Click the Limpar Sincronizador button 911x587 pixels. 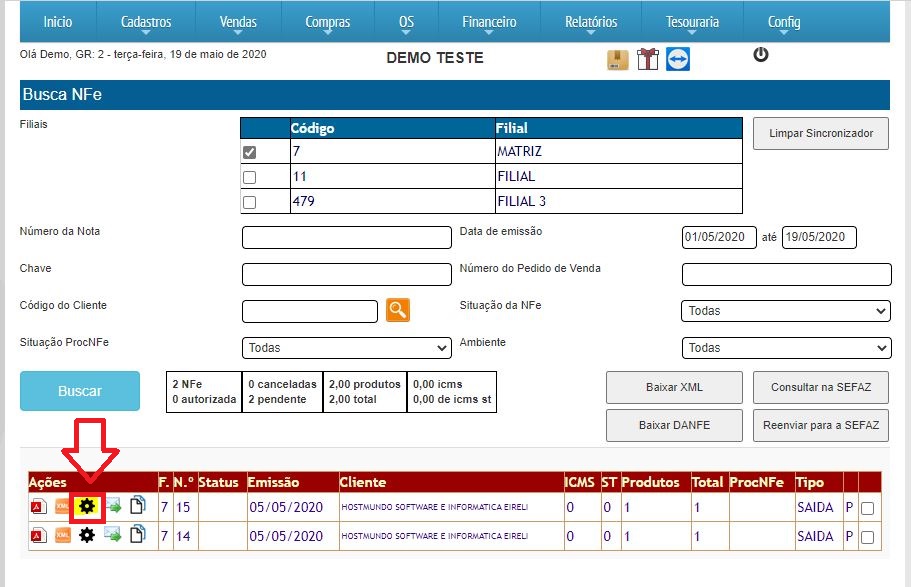click(821, 134)
